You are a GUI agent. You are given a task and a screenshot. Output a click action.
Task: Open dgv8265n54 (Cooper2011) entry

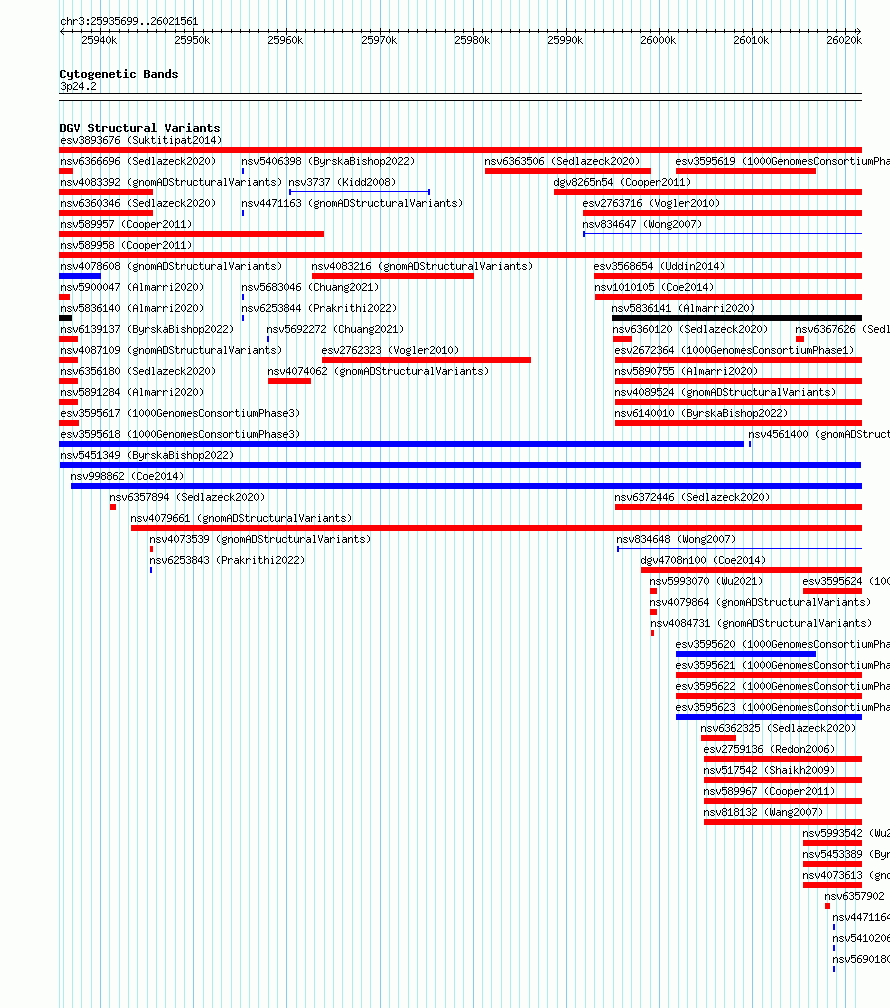[x=622, y=183]
